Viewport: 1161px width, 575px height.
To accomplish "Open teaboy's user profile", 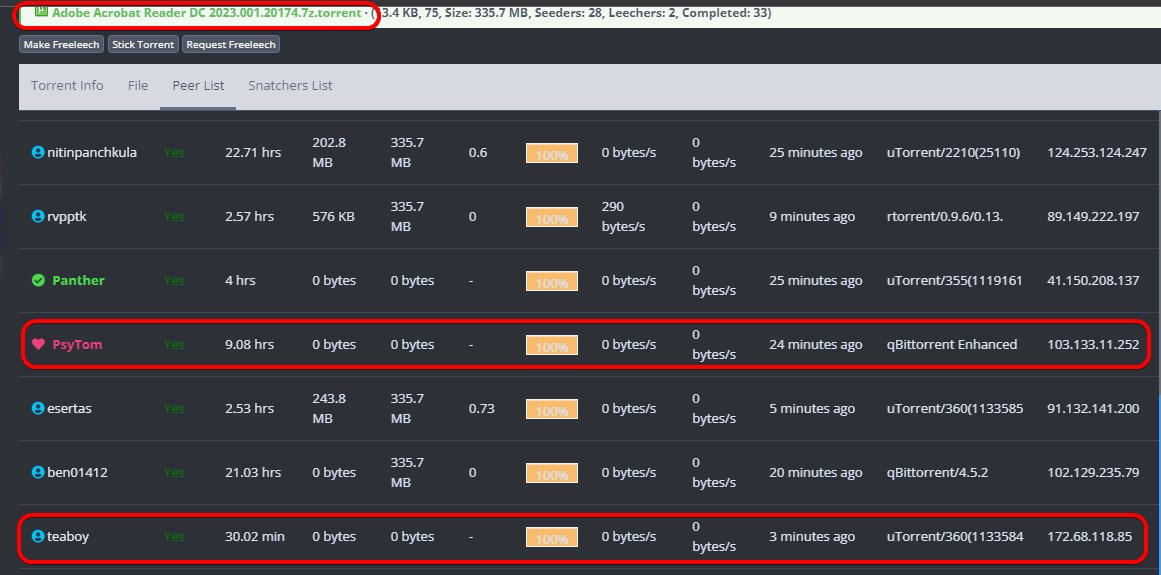I will 68,536.
